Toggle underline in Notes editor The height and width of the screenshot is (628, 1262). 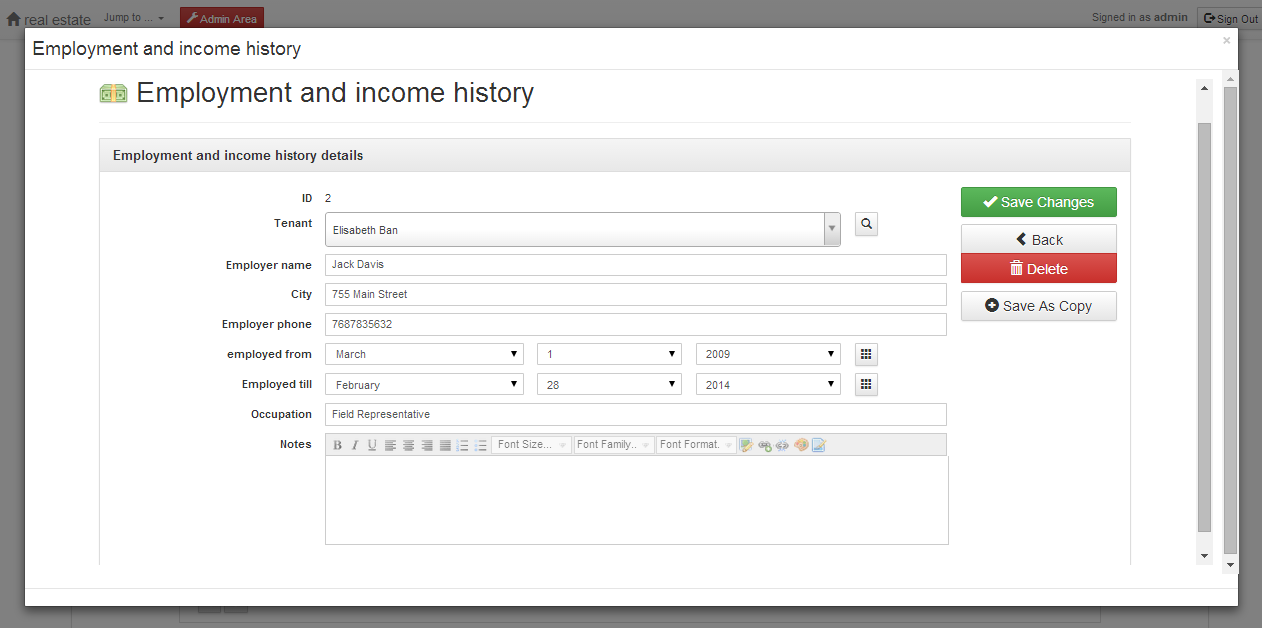coord(372,445)
